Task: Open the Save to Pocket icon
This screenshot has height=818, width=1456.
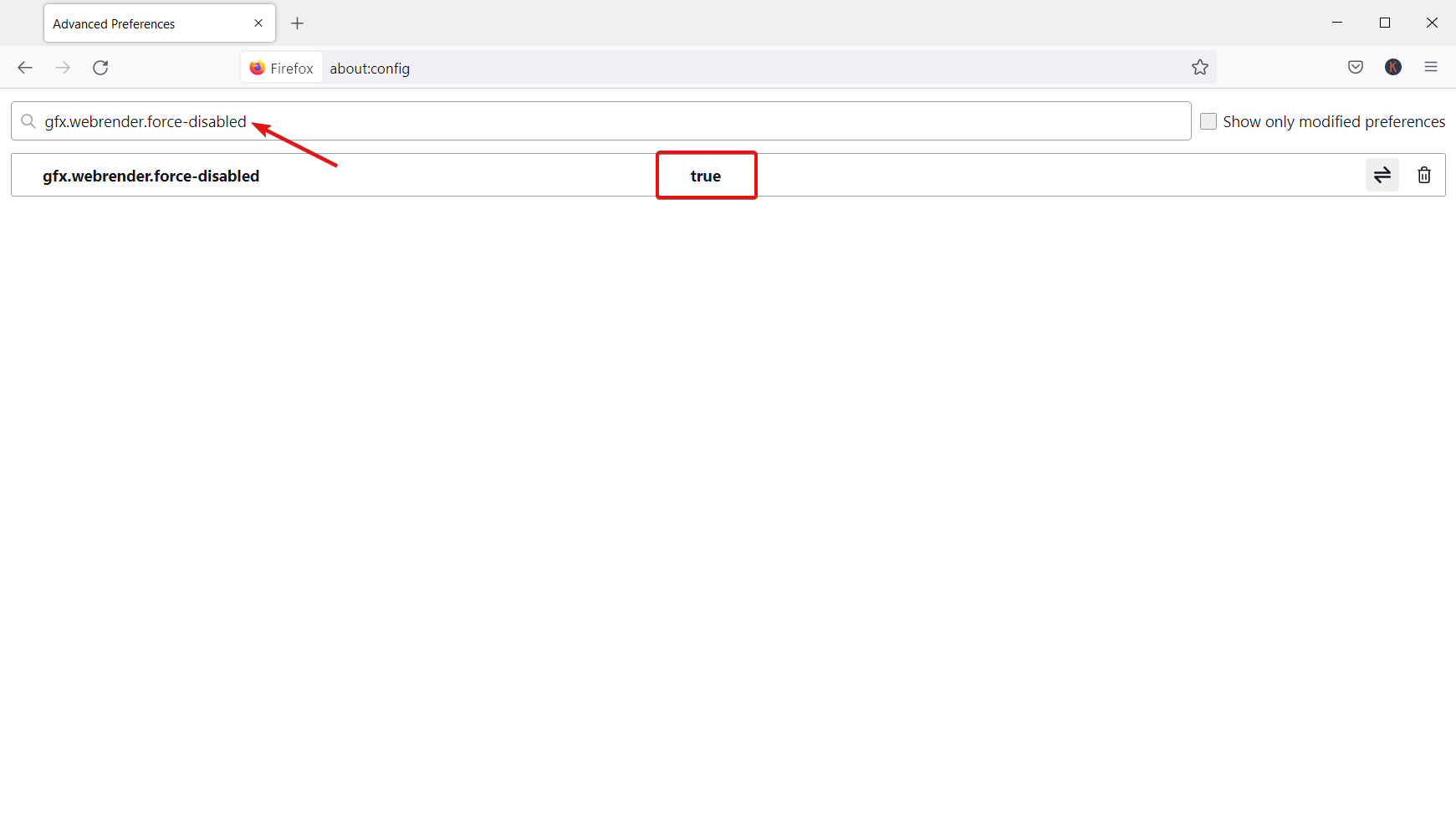Action: 1356,67
